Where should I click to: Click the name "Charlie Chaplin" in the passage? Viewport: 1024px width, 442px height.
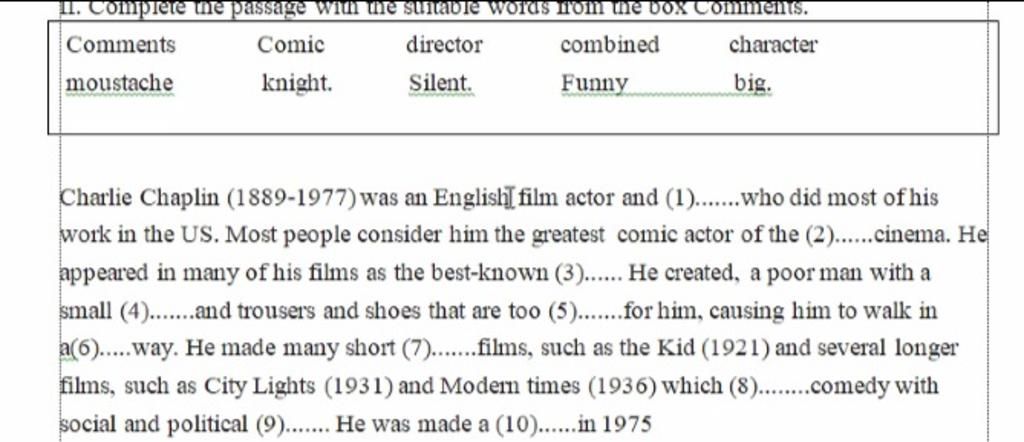140,198
